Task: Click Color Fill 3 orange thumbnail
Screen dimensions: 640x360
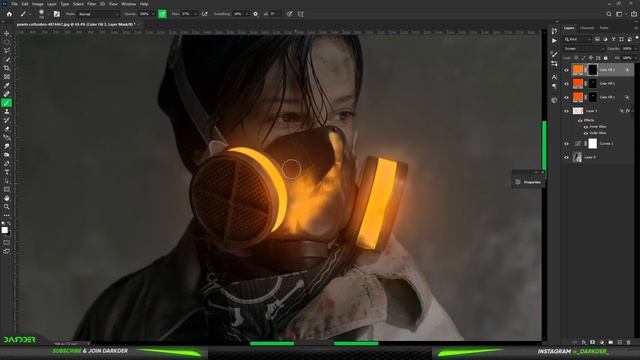Action: 578,70
